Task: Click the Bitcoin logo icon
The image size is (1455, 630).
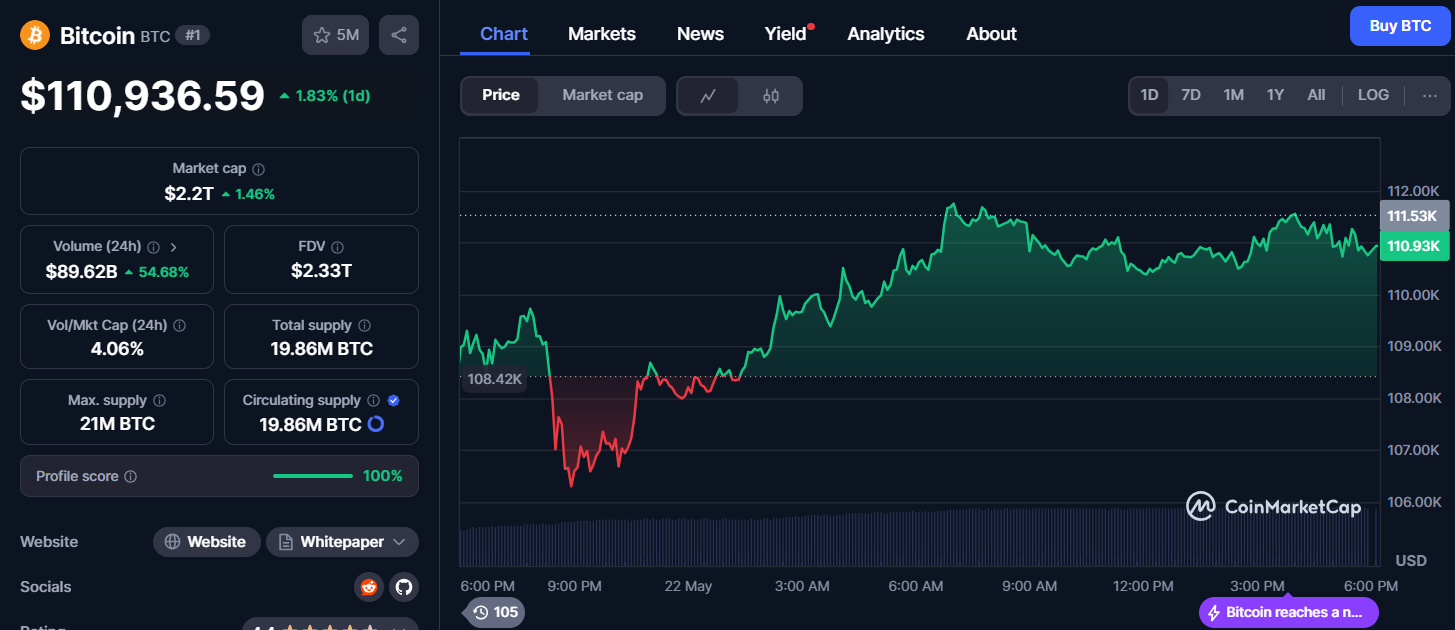Action: [35, 36]
